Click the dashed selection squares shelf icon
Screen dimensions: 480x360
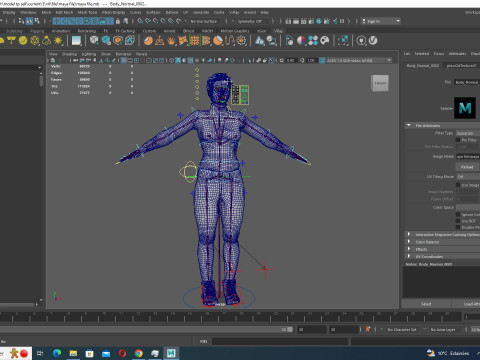pos(343,41)
